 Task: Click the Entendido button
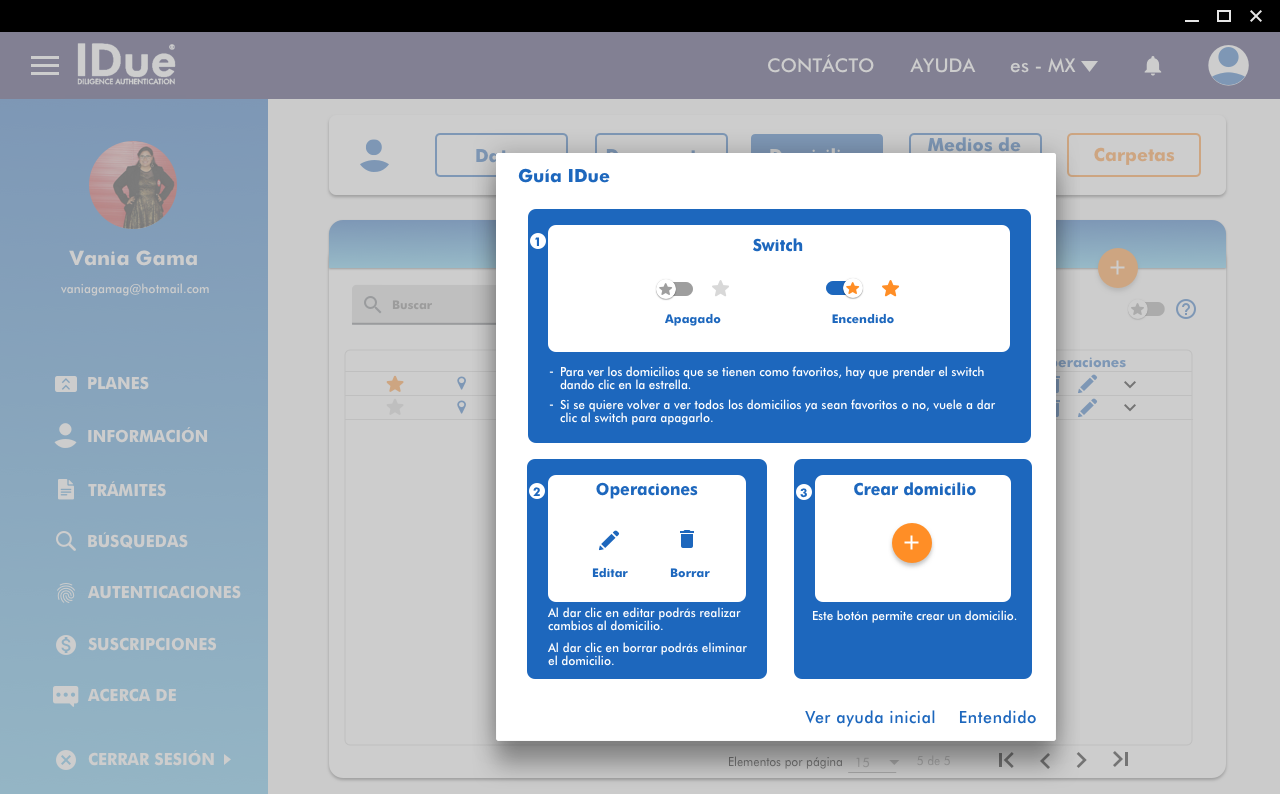[997, 718]
